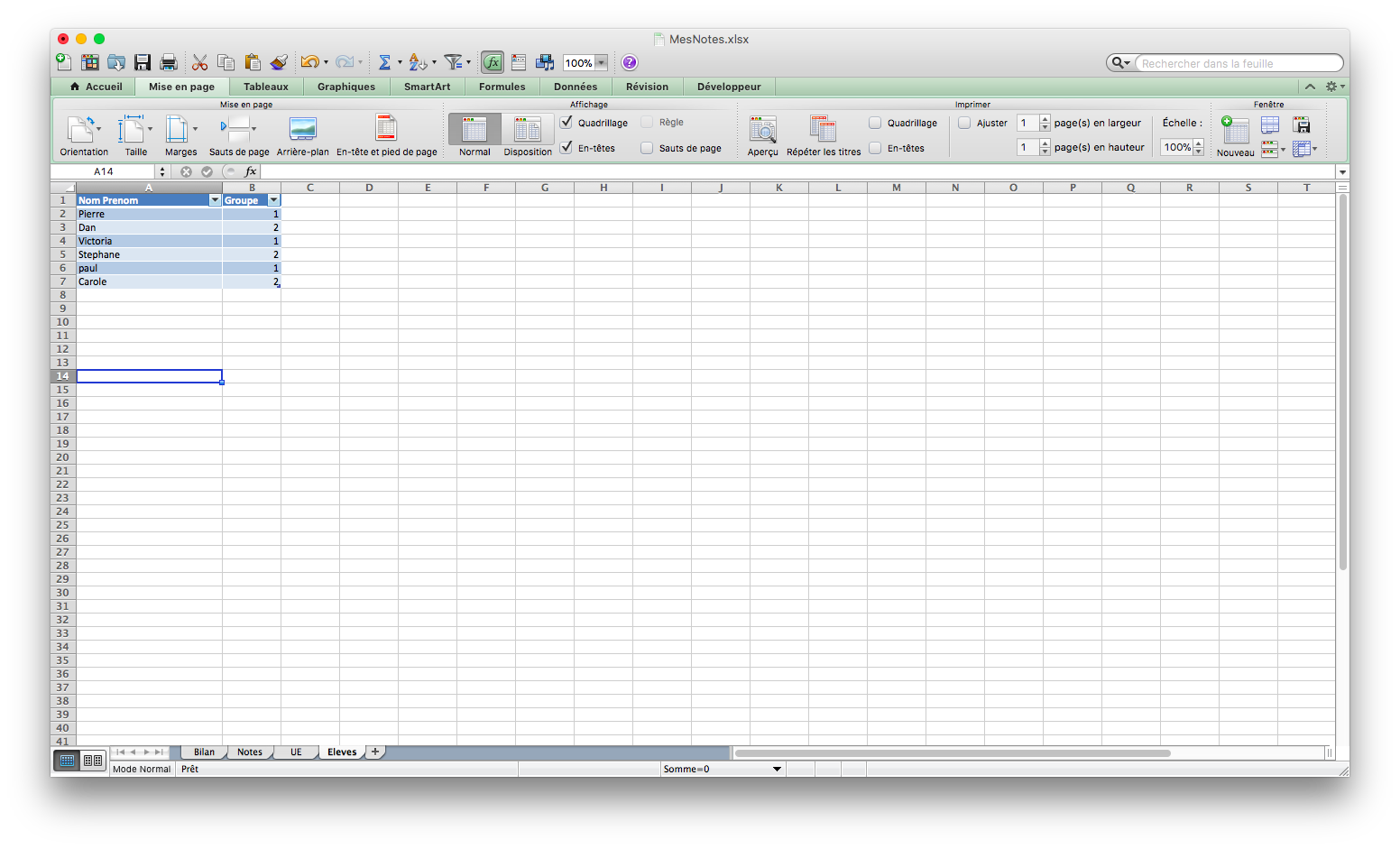Switch to the Formules ribbon tab
This screenshot has height=849, width=1400.
[502, 87]
